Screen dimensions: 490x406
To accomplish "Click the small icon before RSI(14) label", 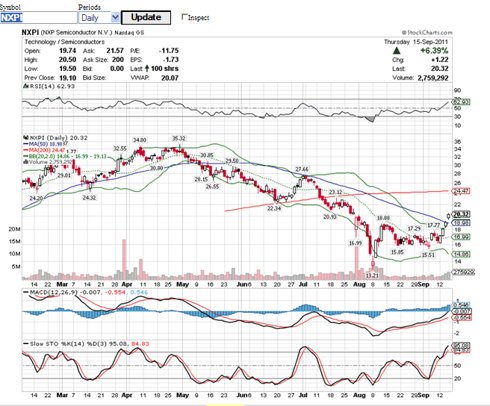I will pos(26,86).
